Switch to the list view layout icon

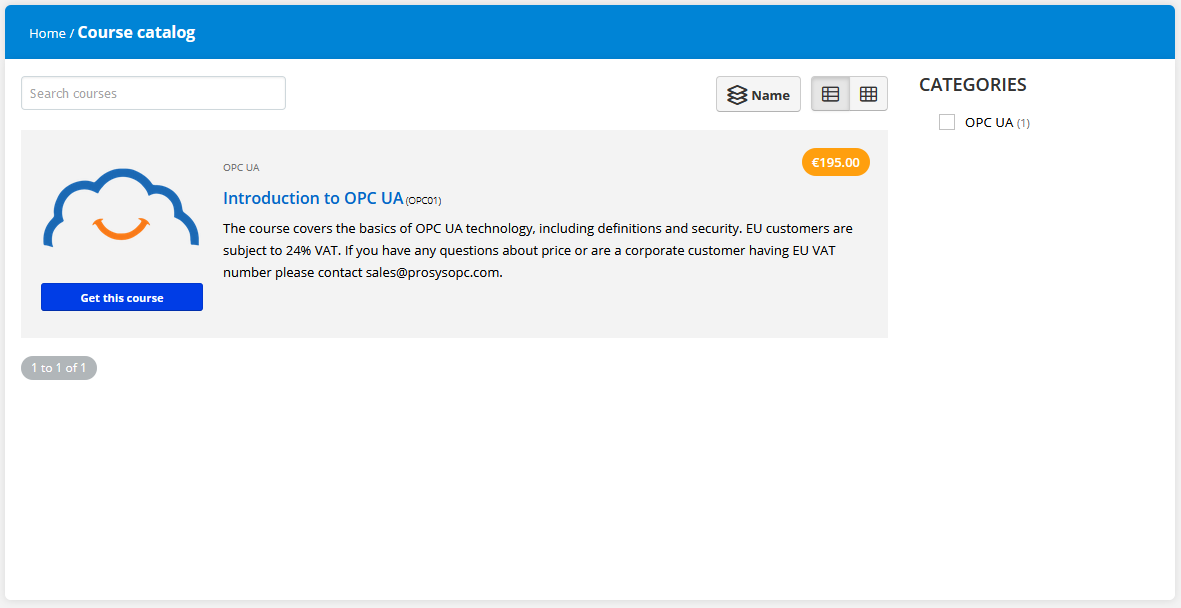[x=830, y=94]
